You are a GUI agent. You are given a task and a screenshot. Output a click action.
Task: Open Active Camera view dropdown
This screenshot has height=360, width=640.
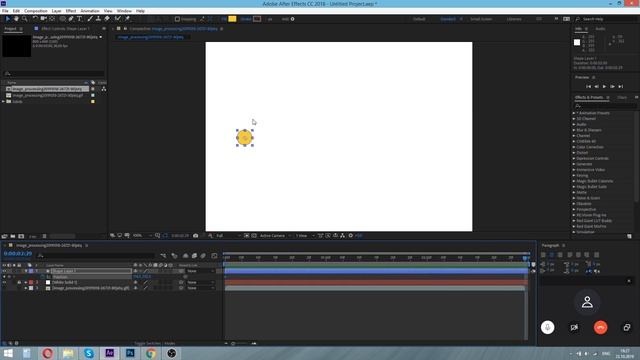click(275, 236)
